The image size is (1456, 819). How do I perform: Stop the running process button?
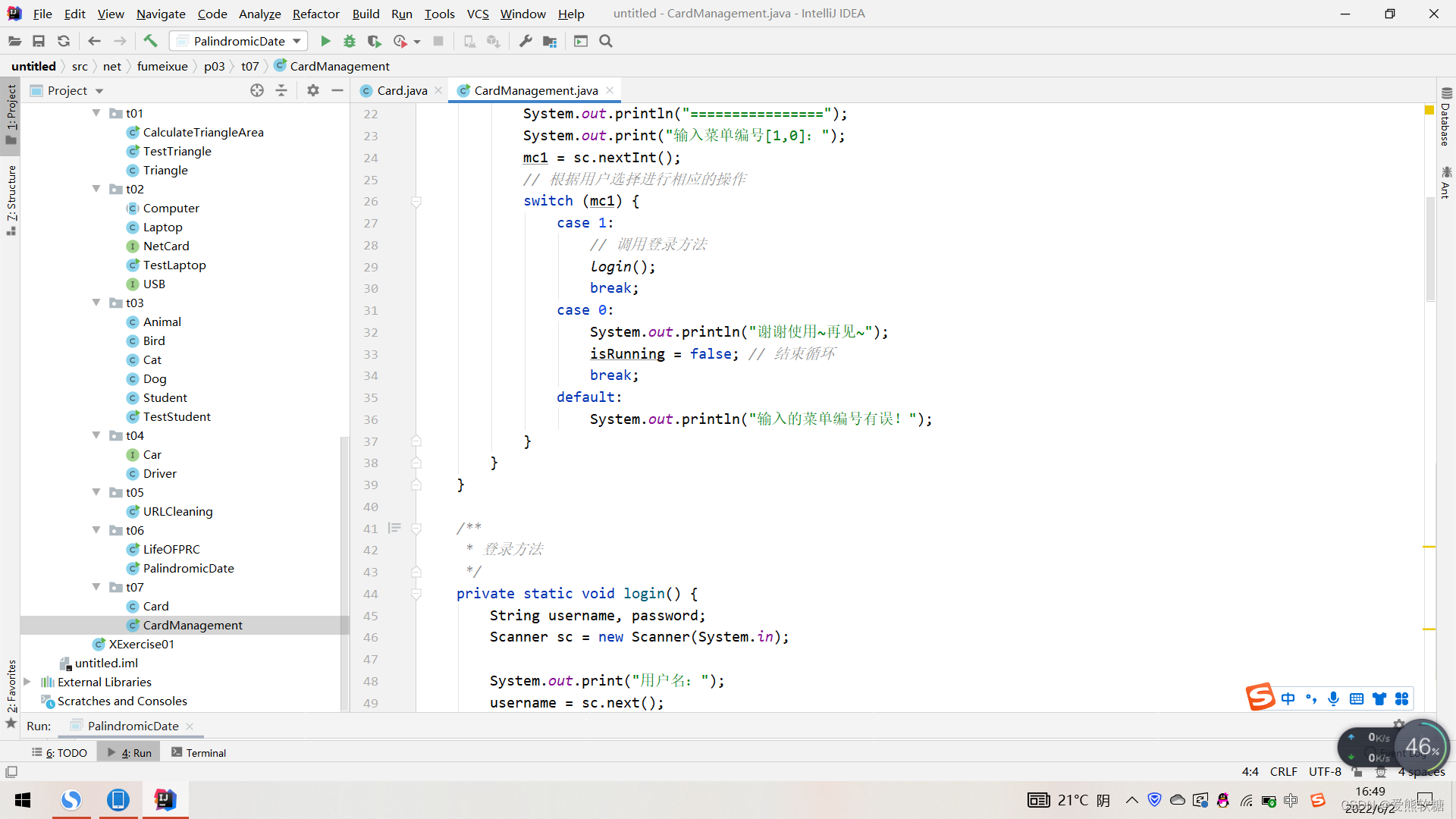[x=438, y=41]
